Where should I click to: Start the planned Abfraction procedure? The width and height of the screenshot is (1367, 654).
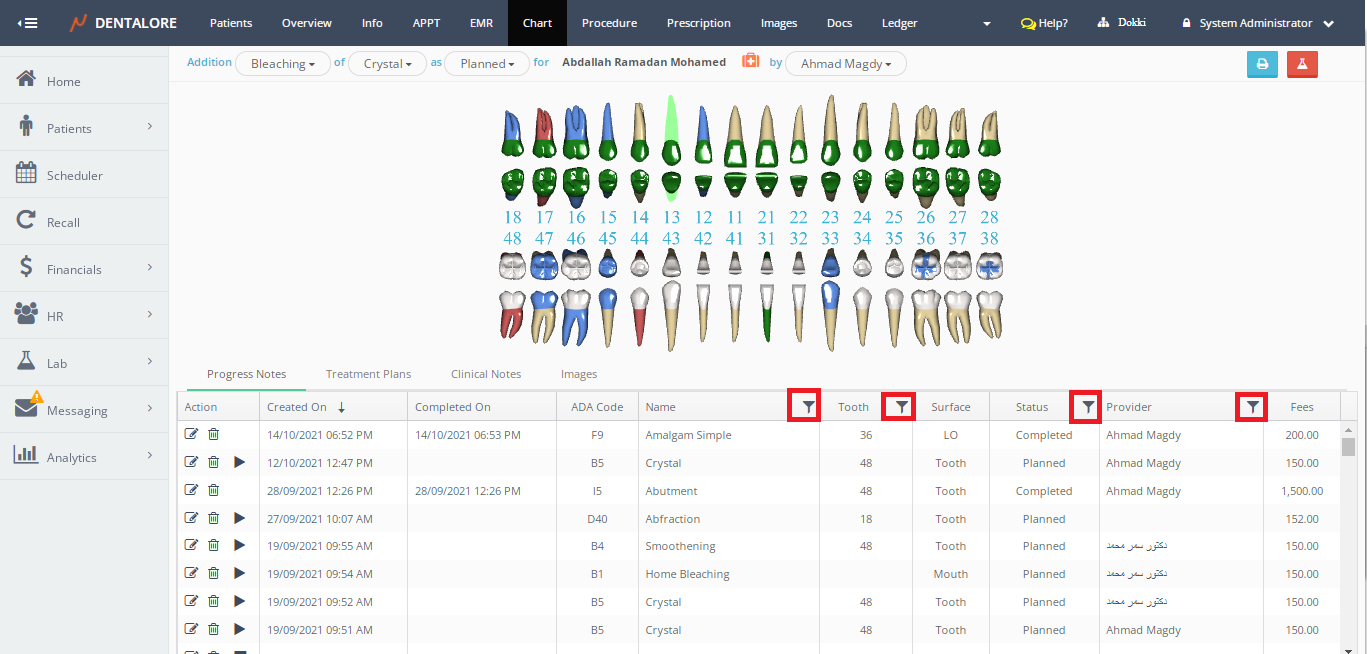[239, 518]
